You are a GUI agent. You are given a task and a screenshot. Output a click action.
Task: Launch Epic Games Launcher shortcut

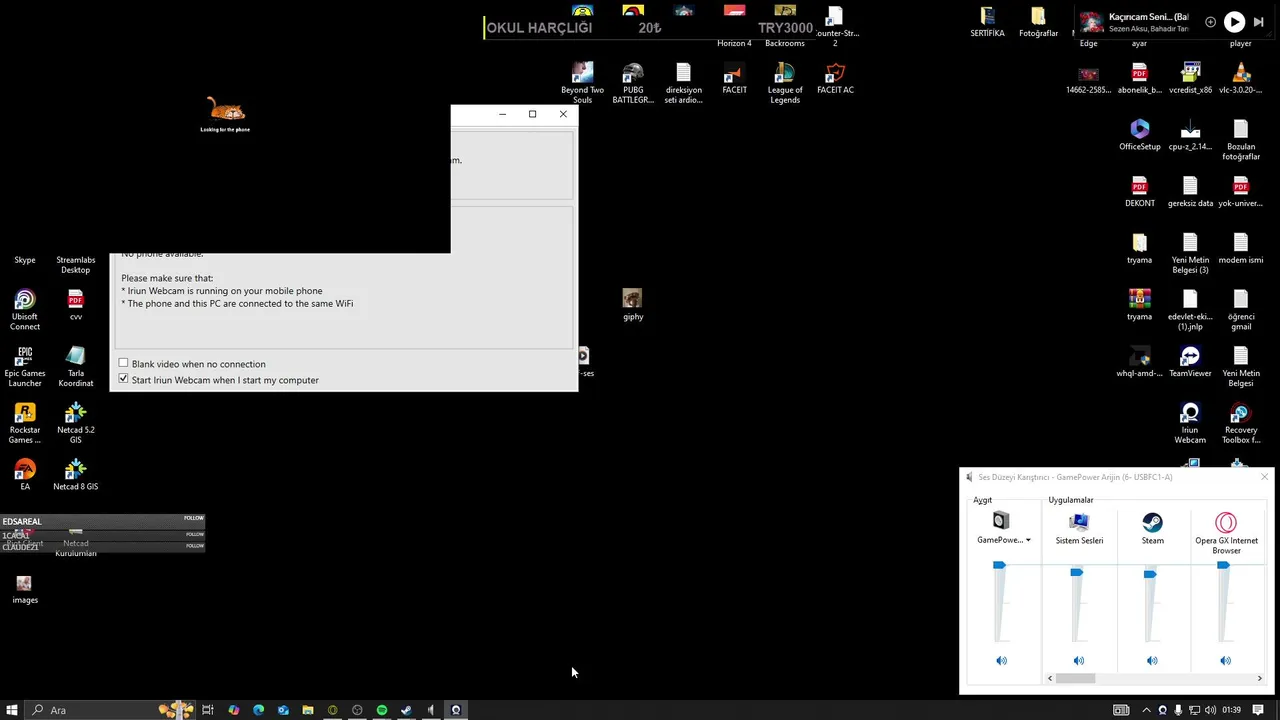[x=25, y=367]
